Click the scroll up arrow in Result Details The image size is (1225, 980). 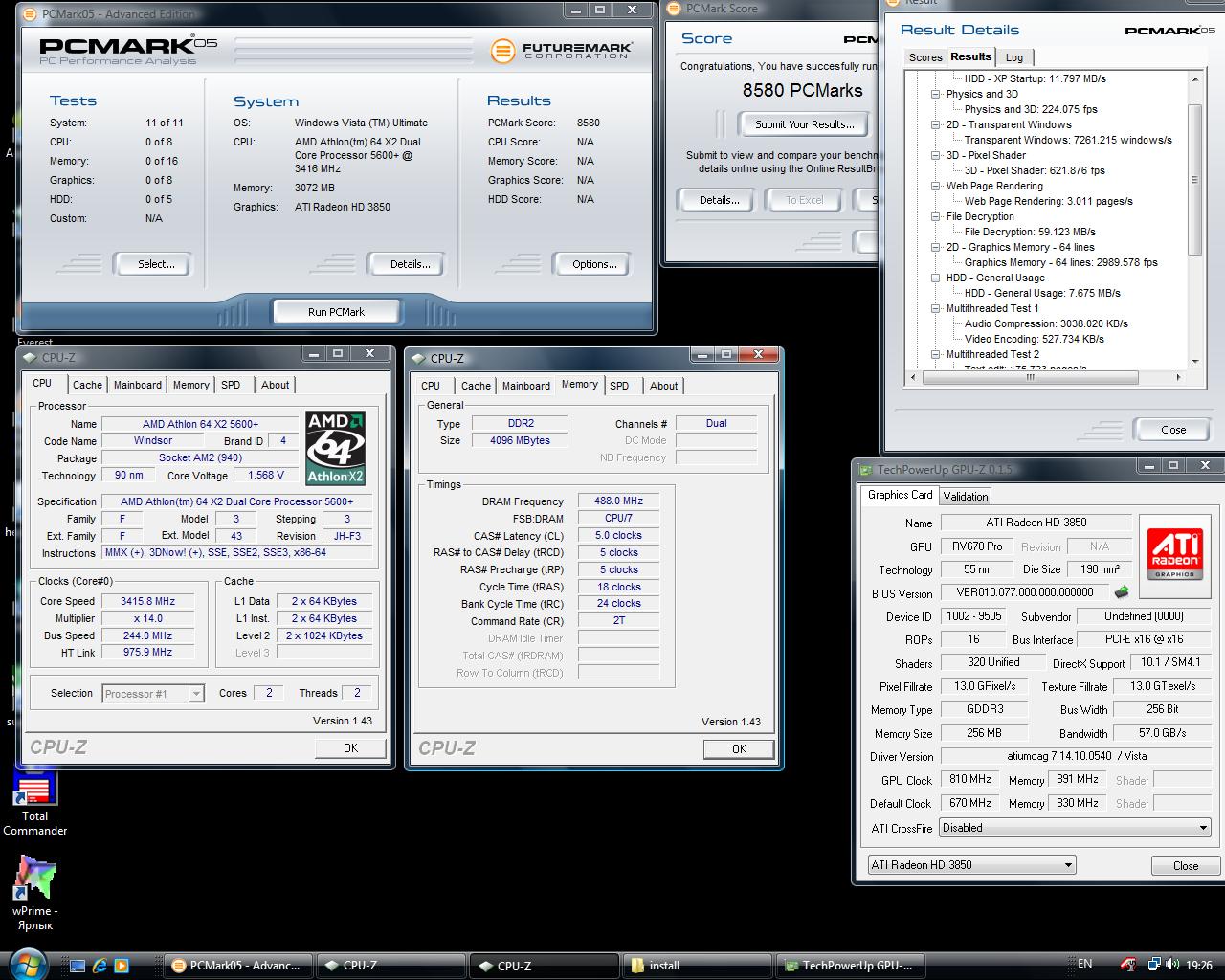tap(1194, 79)
